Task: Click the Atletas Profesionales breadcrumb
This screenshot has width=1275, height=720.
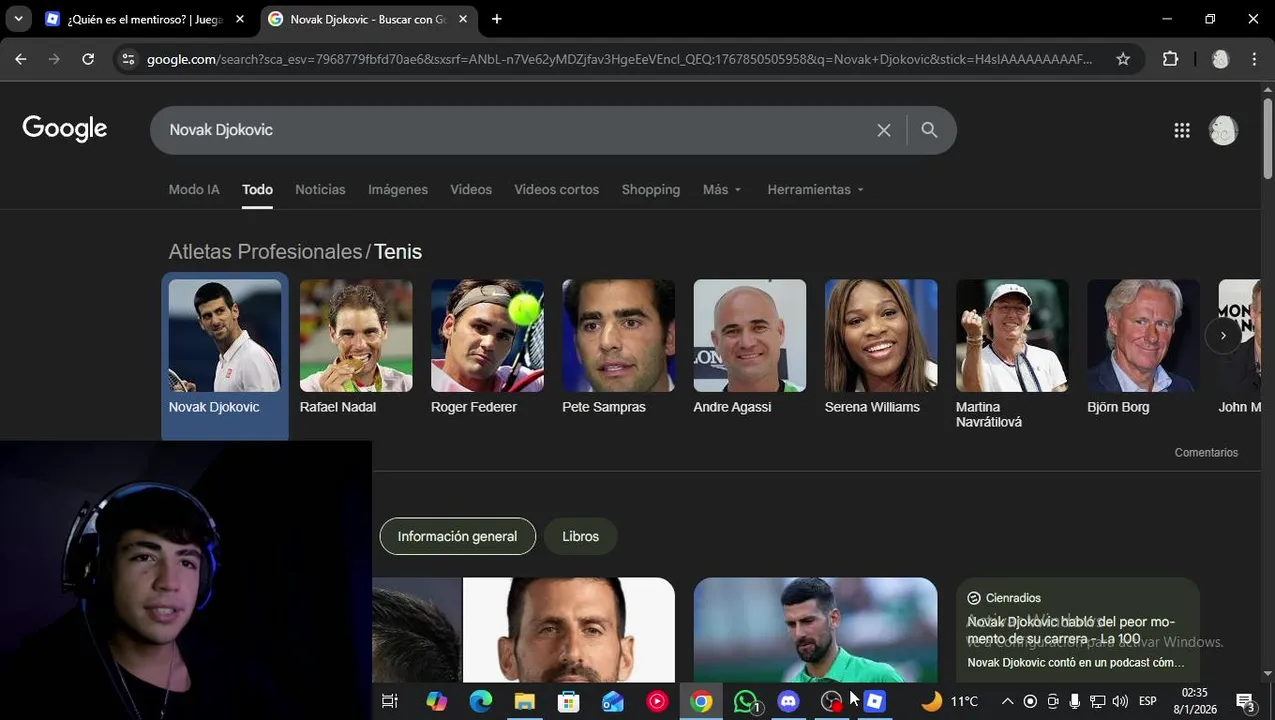Action: (265, 251)
